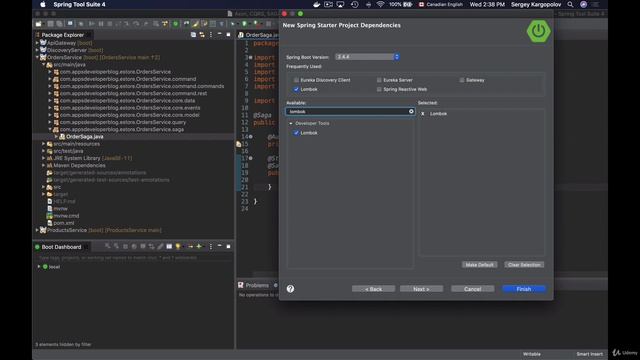Click the yellow plus icon in Boot Dashboard toolbar
Screen dimensions: 640x360
[x=199, y=247]
